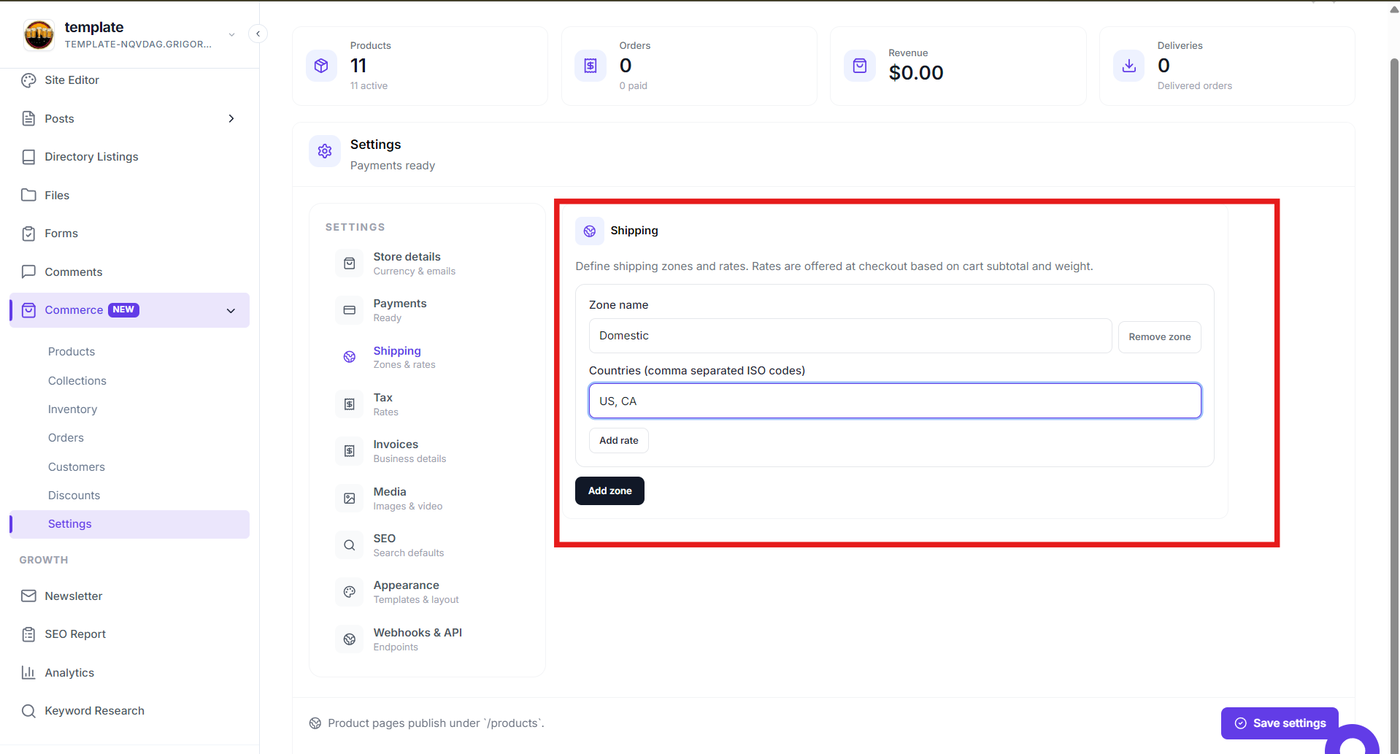Click the Keyword Research magnifier icon
Screen dimensions: 1400x754
click(28, 711)
